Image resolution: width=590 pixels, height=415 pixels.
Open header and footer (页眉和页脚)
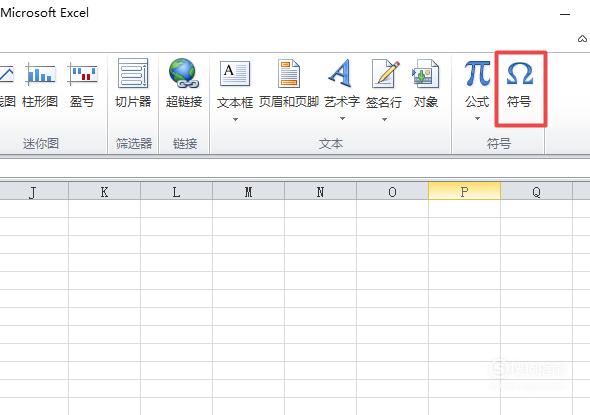[x=289, y=84]
